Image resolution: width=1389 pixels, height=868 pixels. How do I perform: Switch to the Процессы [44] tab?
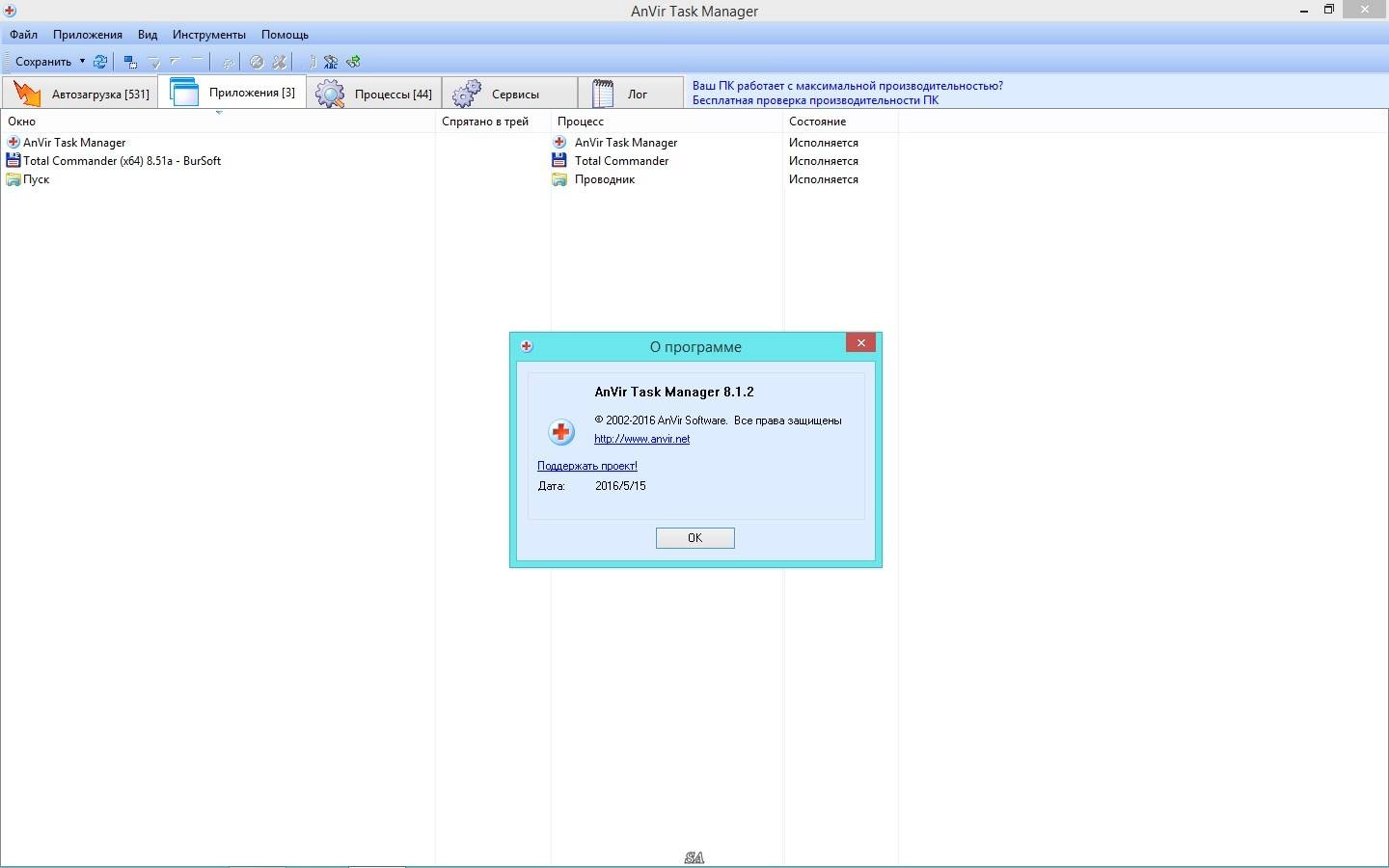374,94
